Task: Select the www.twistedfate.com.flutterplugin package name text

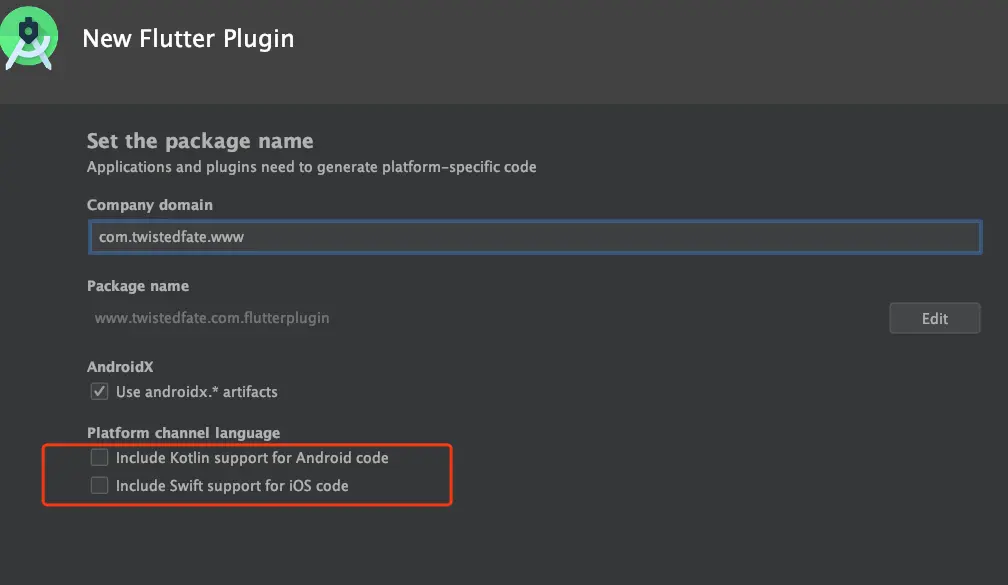Action: (x=212, y=318)
